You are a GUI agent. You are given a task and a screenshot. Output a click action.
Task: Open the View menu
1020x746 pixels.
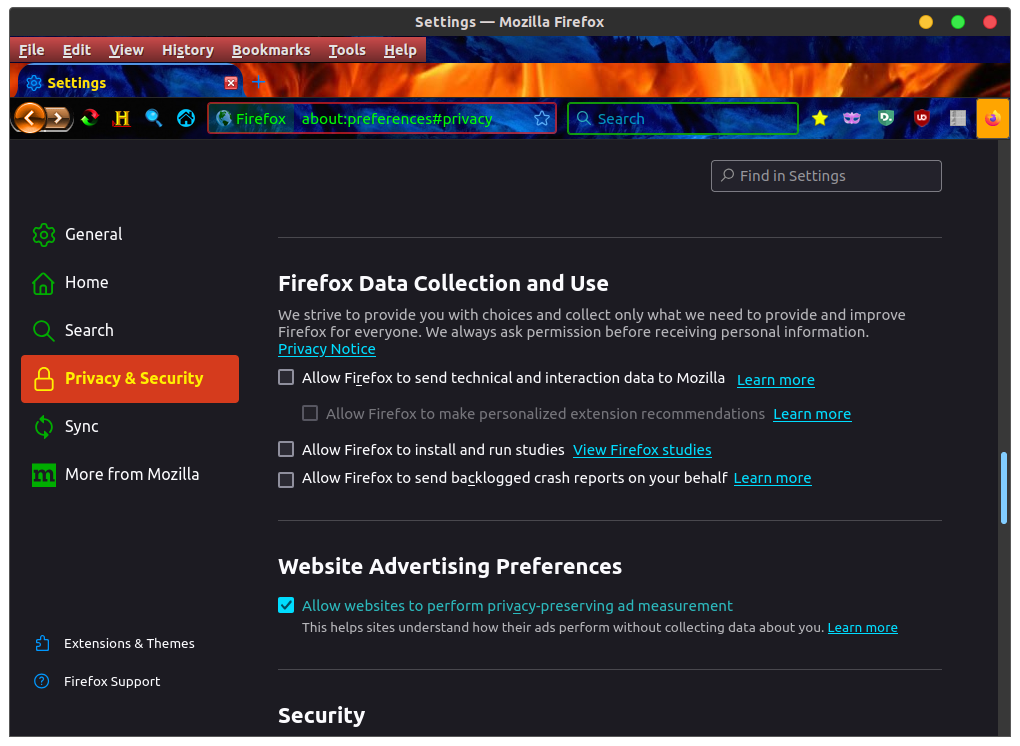126,50
